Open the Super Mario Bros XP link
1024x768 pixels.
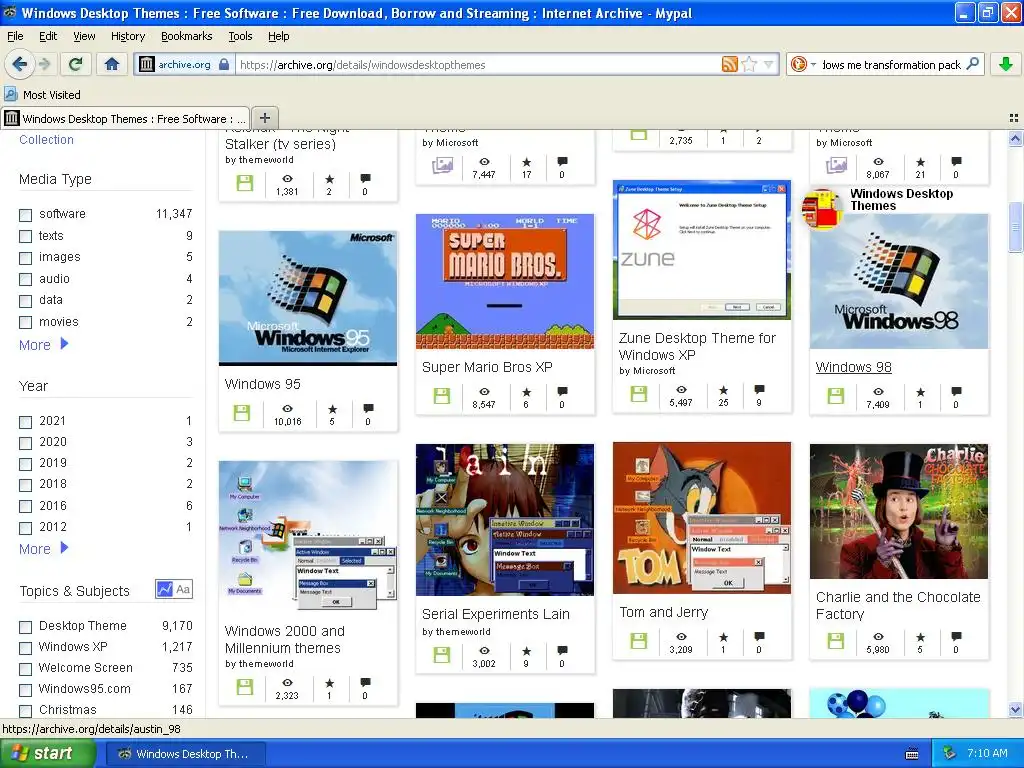(x=487, y=367)
